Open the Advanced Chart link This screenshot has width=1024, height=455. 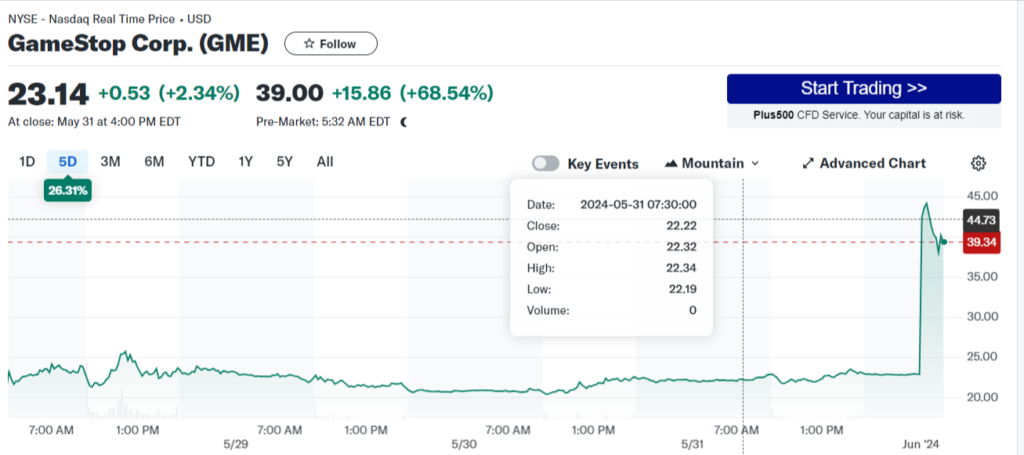point(872,163)
